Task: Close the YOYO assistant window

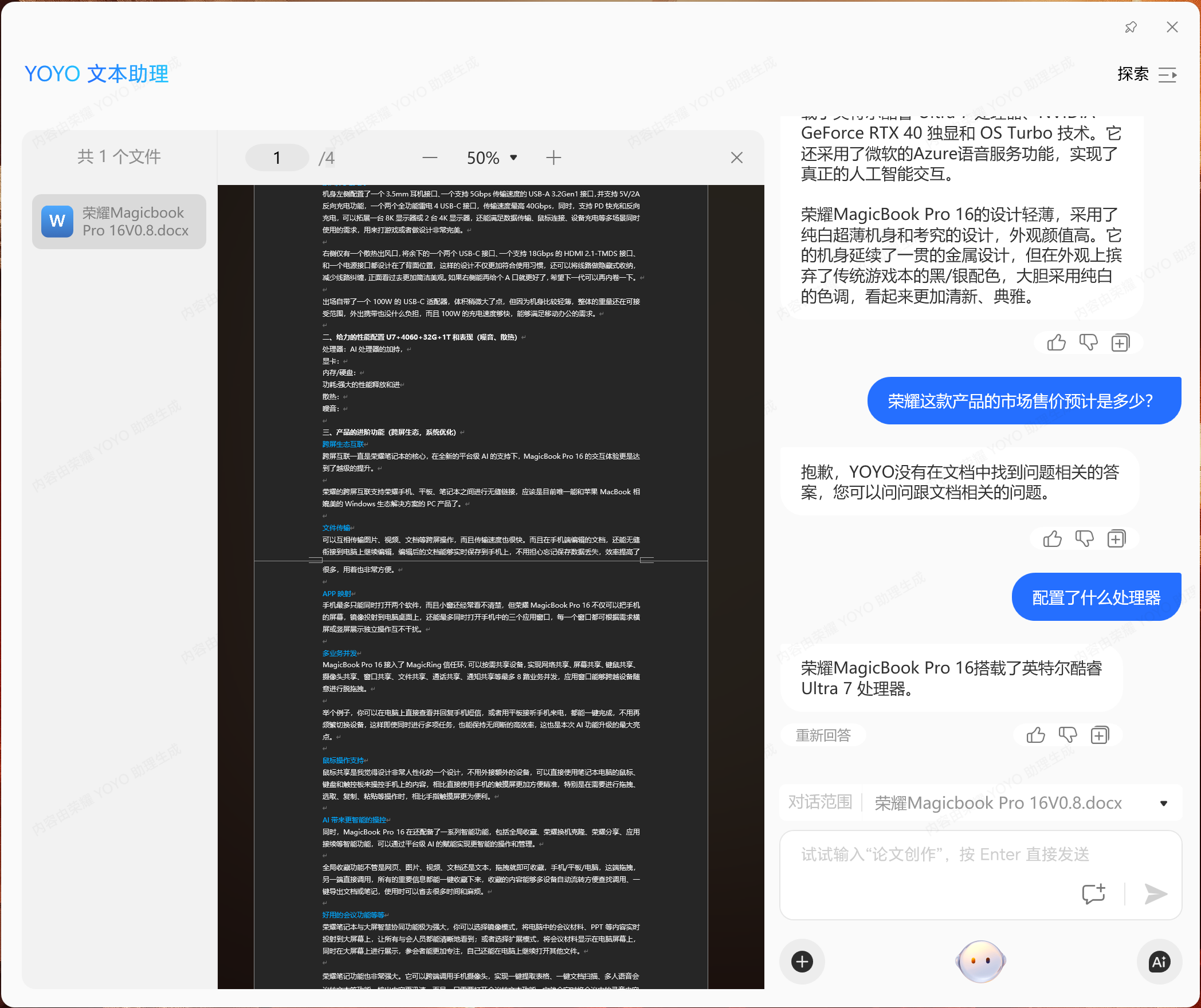Action: pyautogui.click(x=1172, y=27)
